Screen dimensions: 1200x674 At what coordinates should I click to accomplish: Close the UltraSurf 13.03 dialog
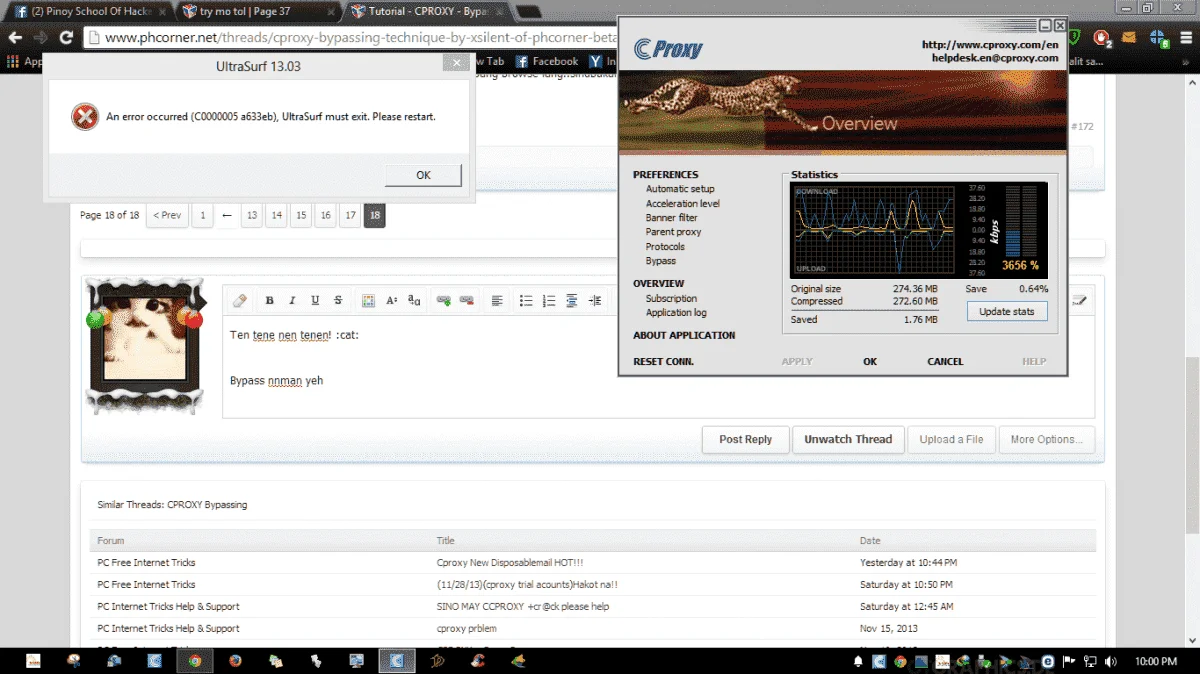[456, 62]
